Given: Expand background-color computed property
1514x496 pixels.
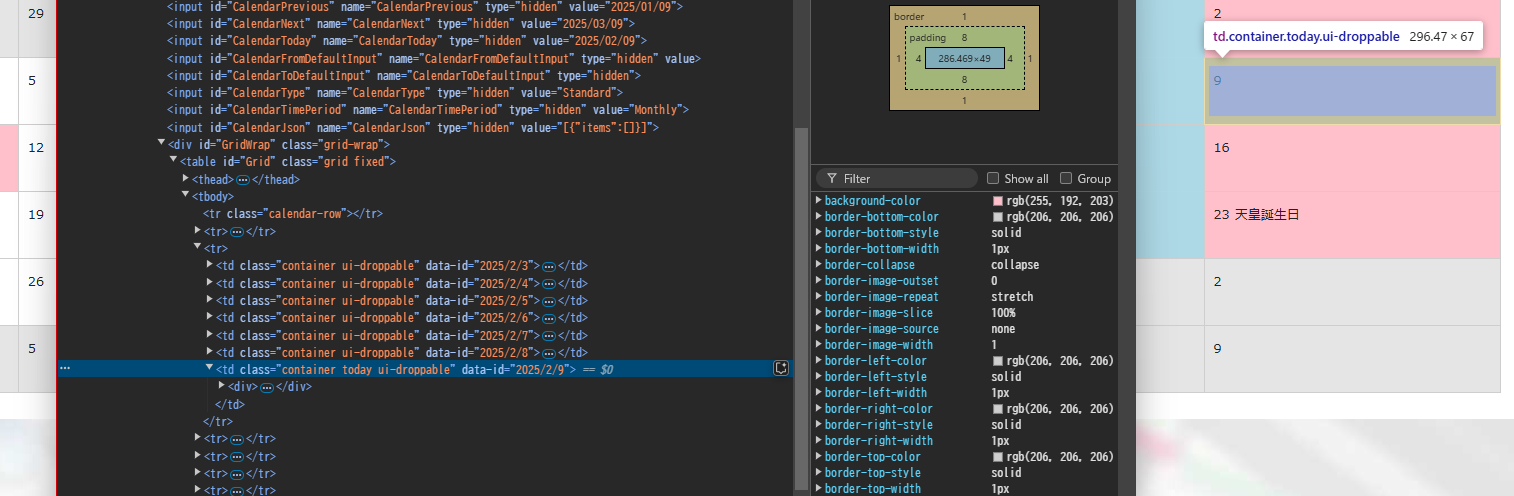Looking at the screenshot, I should [819, 200].
